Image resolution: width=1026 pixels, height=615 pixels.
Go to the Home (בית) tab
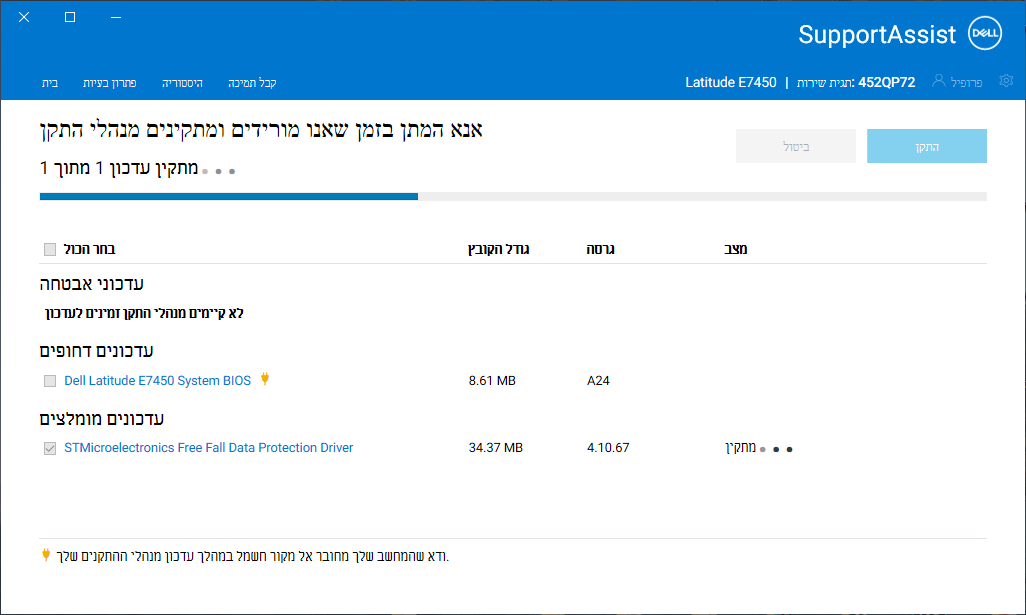49,83
